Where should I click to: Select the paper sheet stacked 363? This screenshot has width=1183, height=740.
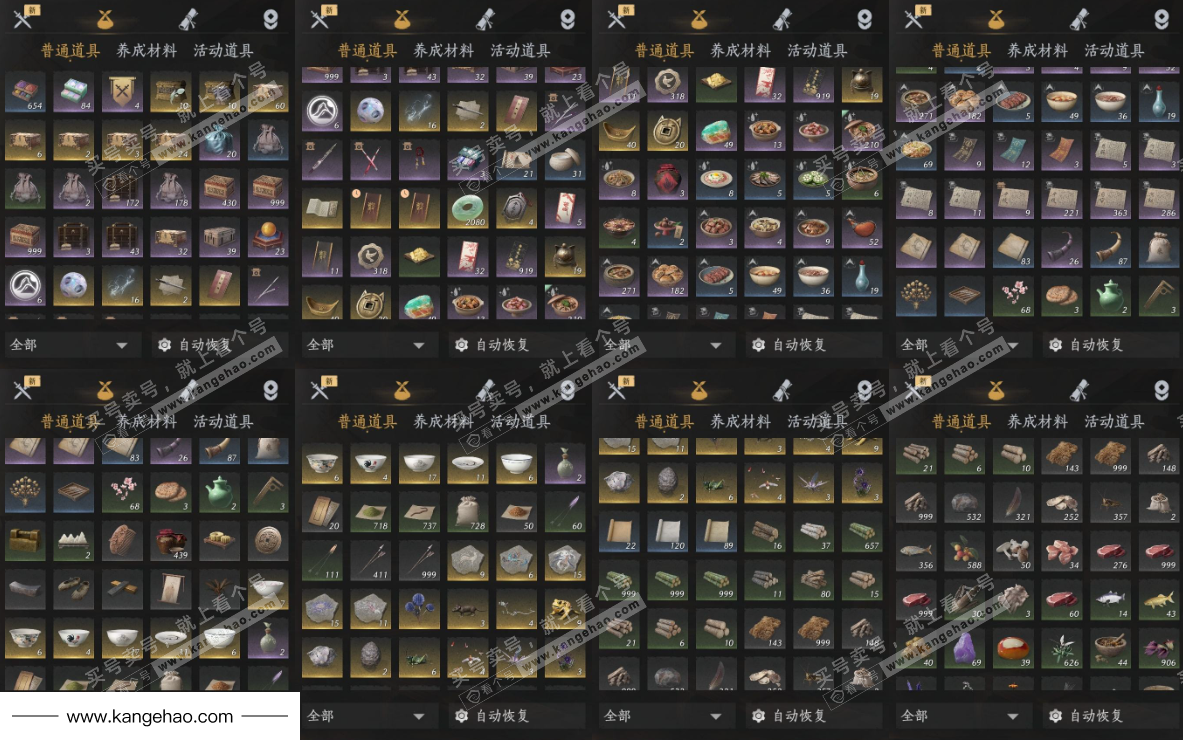[1109, 199]
